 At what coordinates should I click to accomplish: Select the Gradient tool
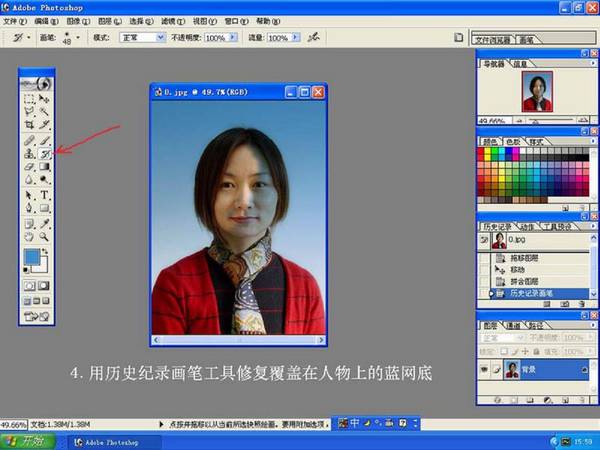pyautogui.click(x=44, y=167)
